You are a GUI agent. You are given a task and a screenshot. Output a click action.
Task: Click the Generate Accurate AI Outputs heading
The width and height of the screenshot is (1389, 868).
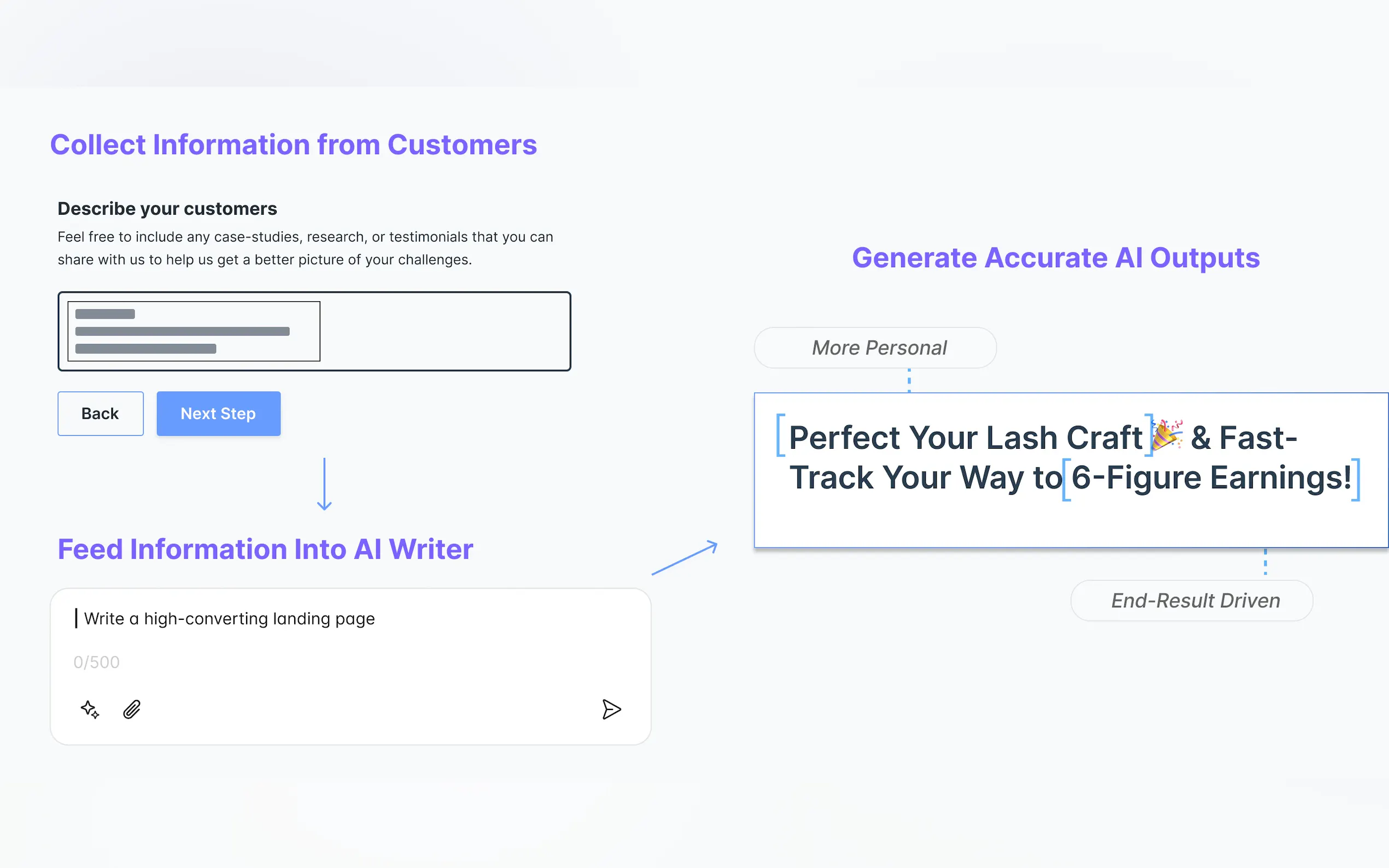click(x=1055, y=258)
